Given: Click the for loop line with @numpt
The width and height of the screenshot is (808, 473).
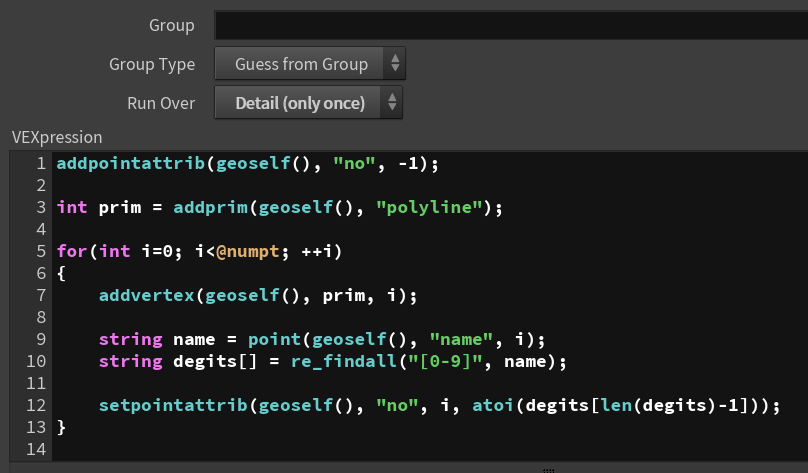Looking at the screenshot, I should (199, 251).
